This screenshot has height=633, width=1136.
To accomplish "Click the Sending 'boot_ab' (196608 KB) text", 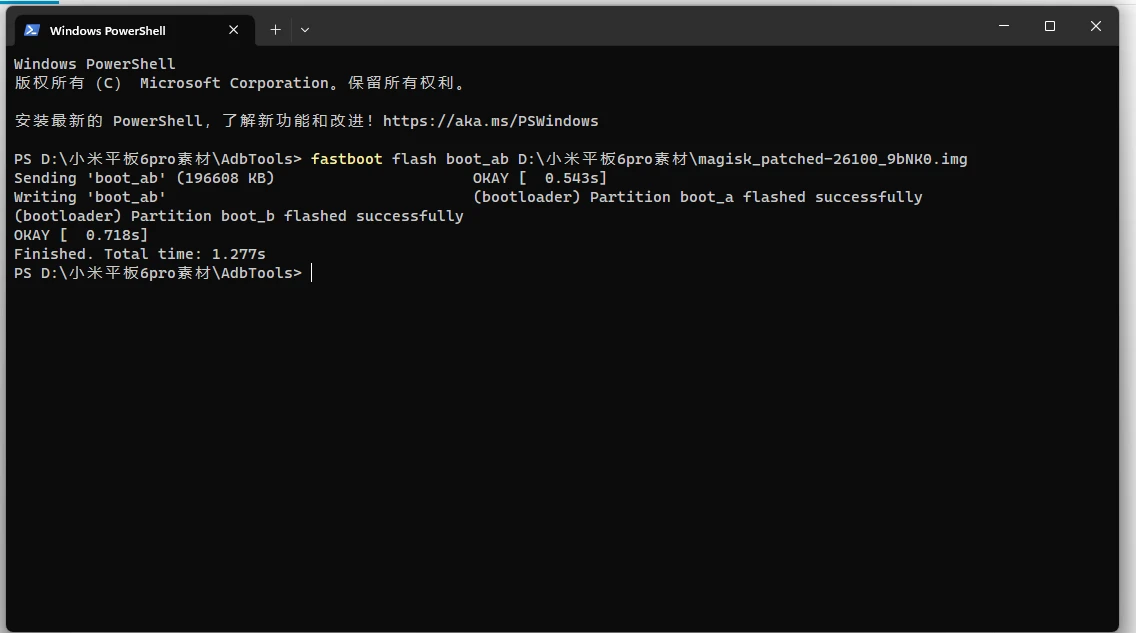I will [144, 178].
